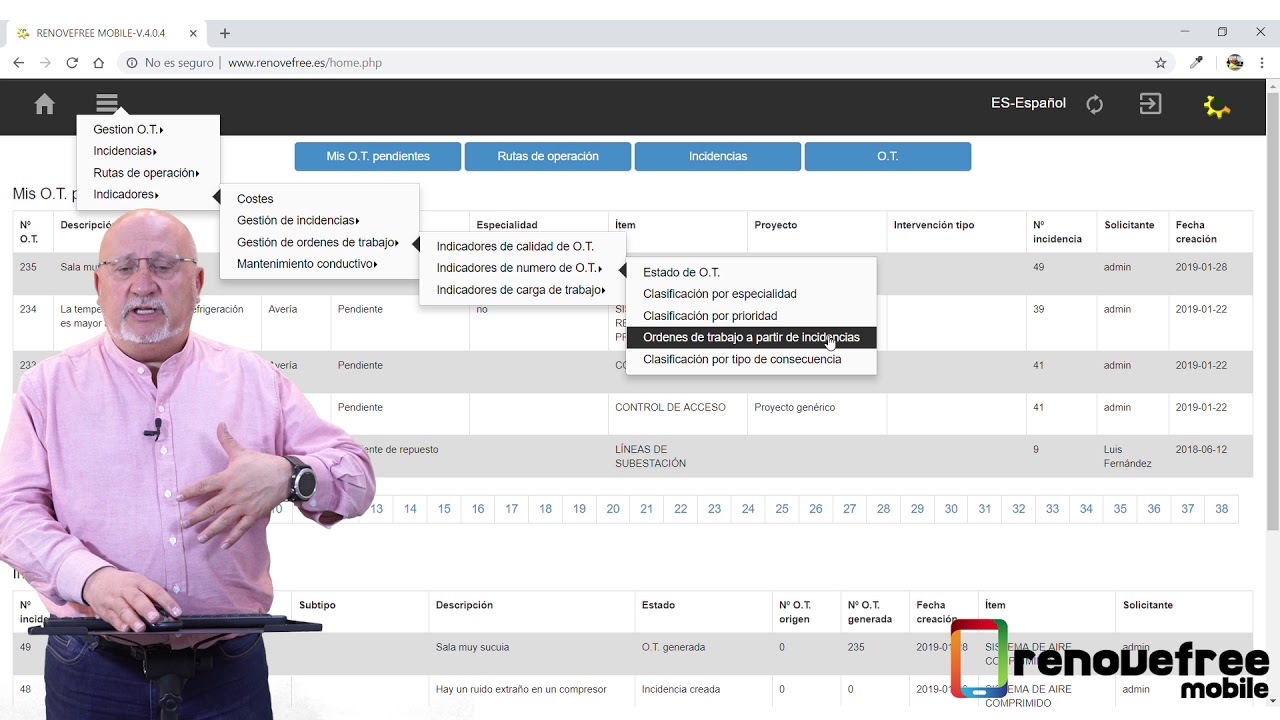Click the browser address bar URL

point(305,62)
